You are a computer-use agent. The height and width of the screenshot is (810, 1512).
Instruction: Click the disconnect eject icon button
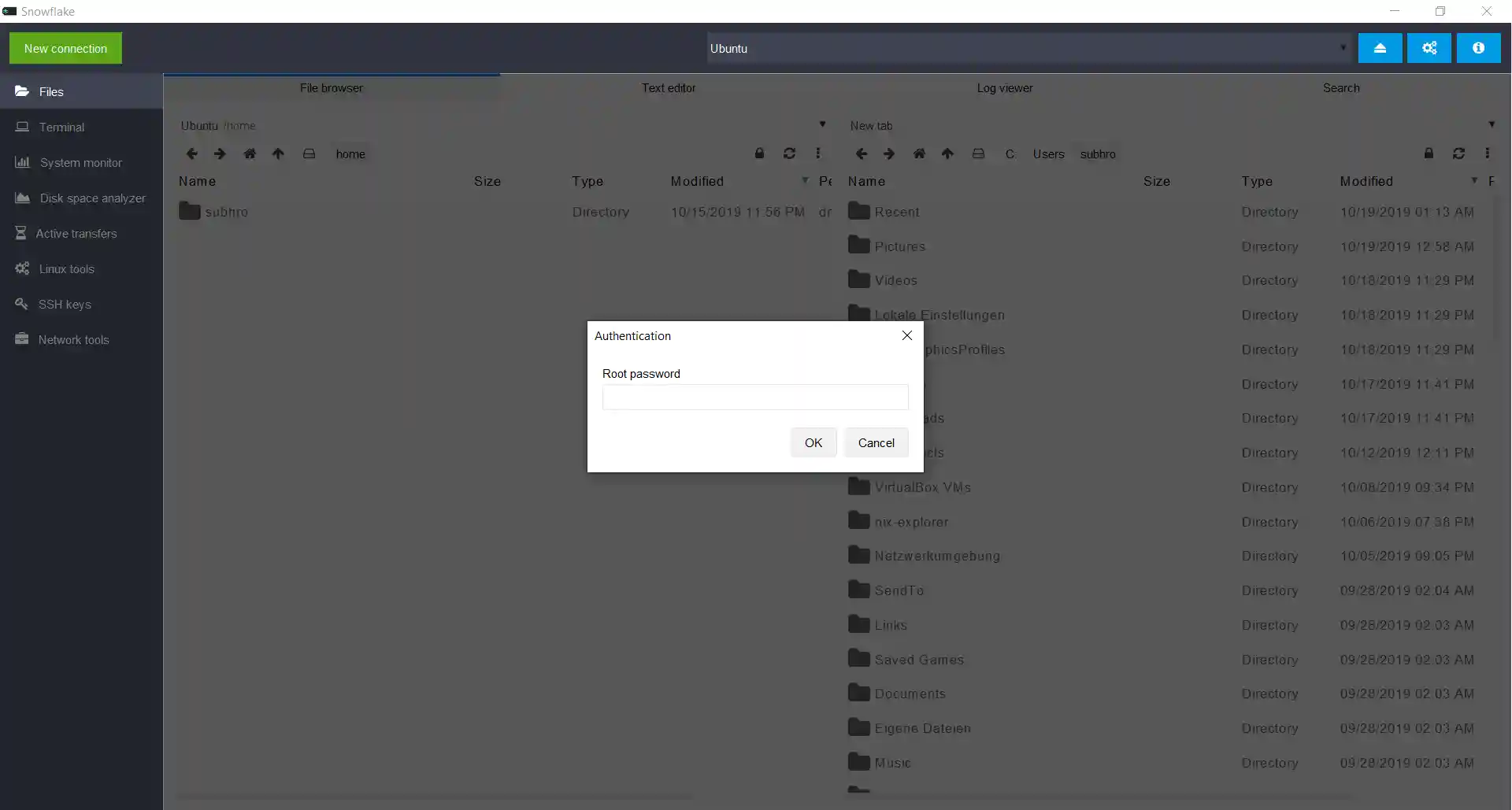coord(1380,48)
